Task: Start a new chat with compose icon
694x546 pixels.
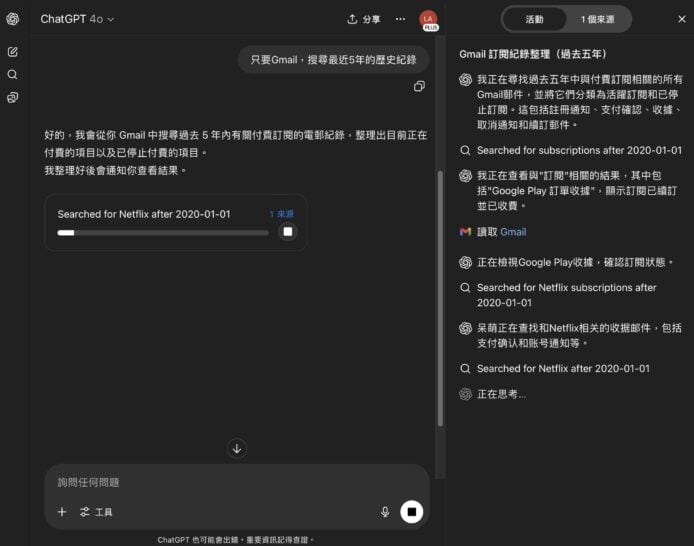Action: pos(12,51)
